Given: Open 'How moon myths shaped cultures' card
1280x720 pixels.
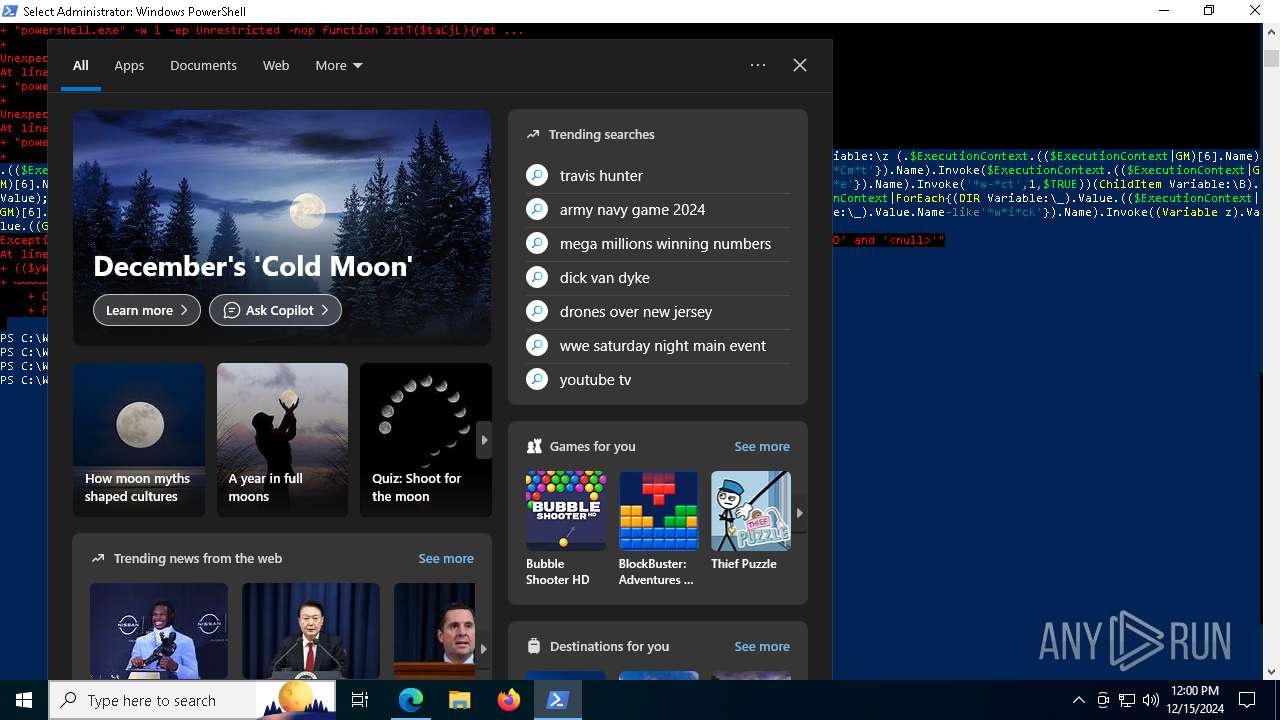Looking at the screenshot, I should pos(139,440).
